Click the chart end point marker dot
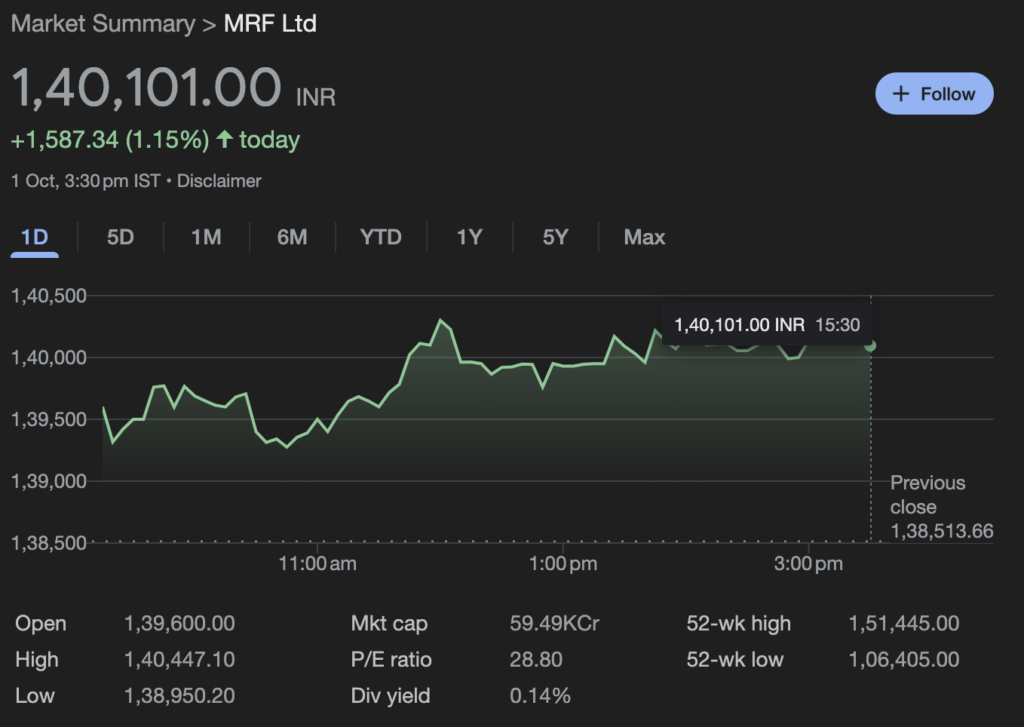1024x727 pixels. [870, 346]
